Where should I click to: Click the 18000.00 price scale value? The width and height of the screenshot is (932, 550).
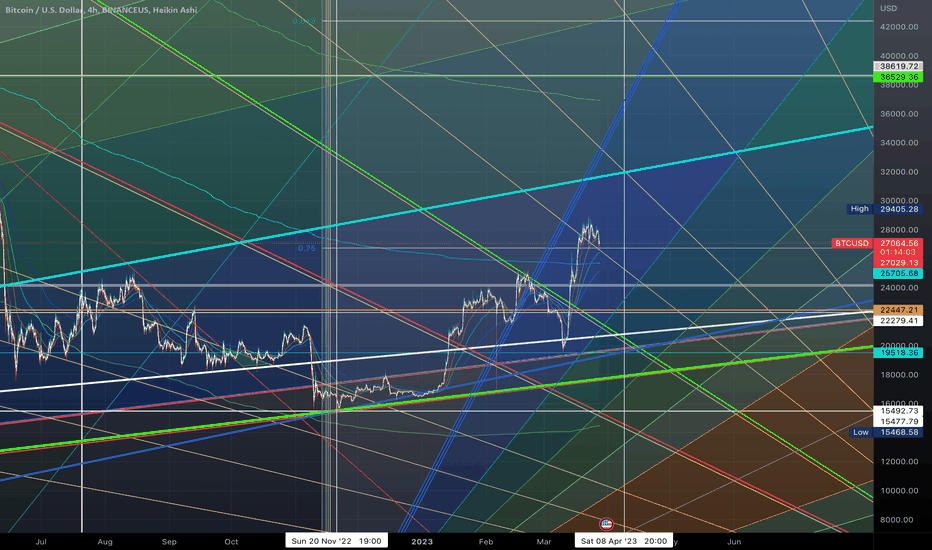tap(899, 375)
